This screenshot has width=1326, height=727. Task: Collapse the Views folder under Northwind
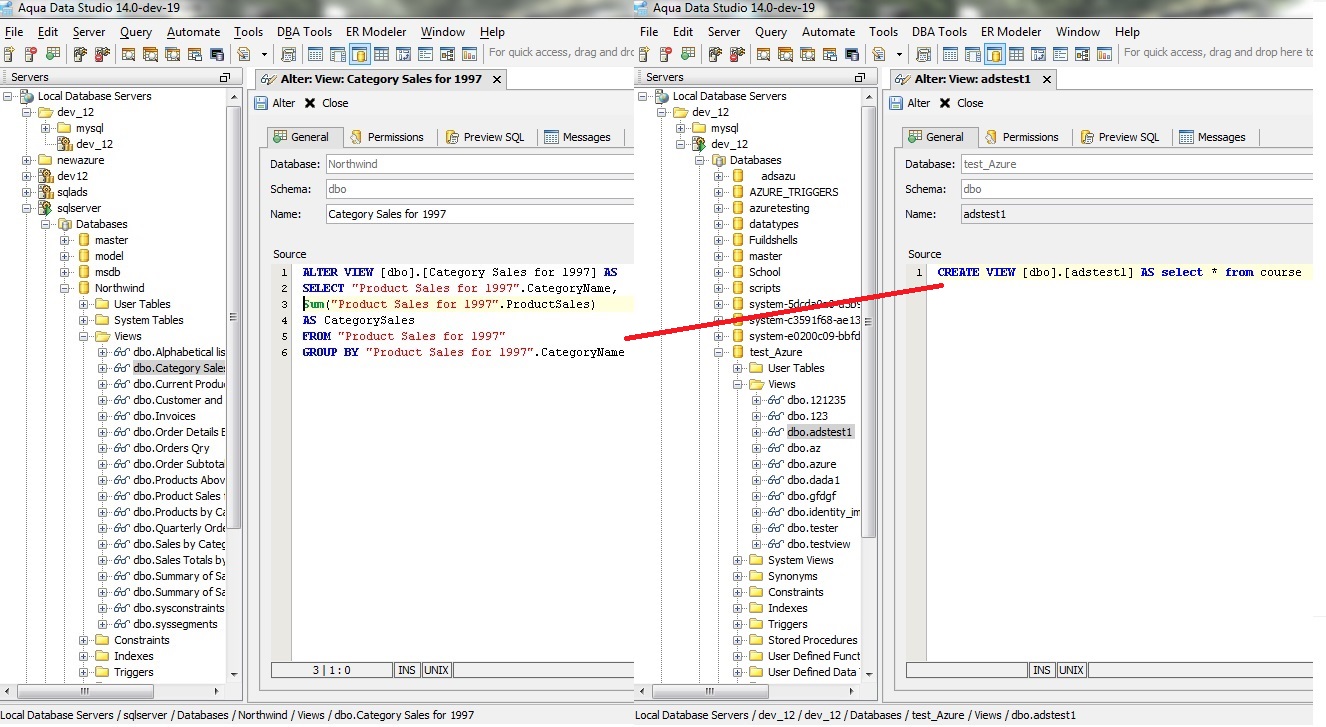84,336
